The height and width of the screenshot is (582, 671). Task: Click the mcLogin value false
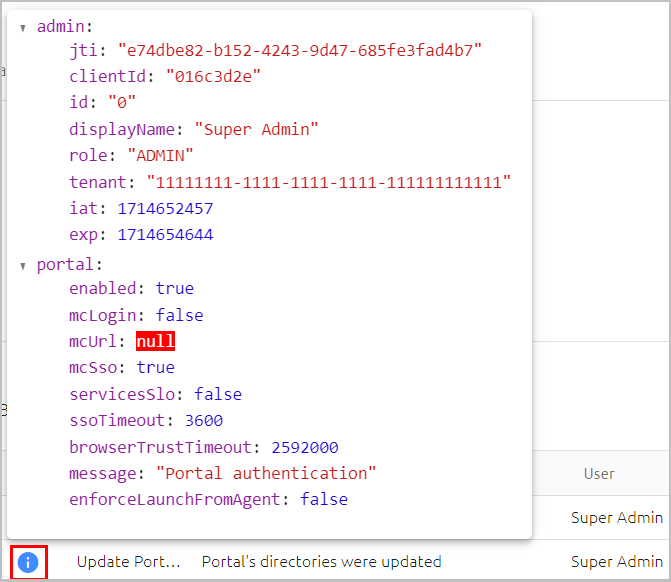pyautogui.click(x=179, y=315)
